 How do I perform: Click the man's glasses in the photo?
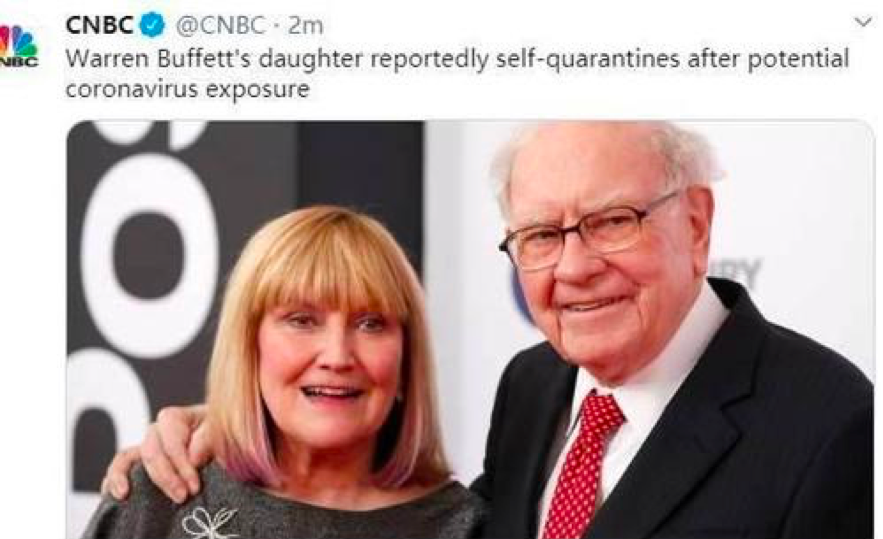point(588,231)
